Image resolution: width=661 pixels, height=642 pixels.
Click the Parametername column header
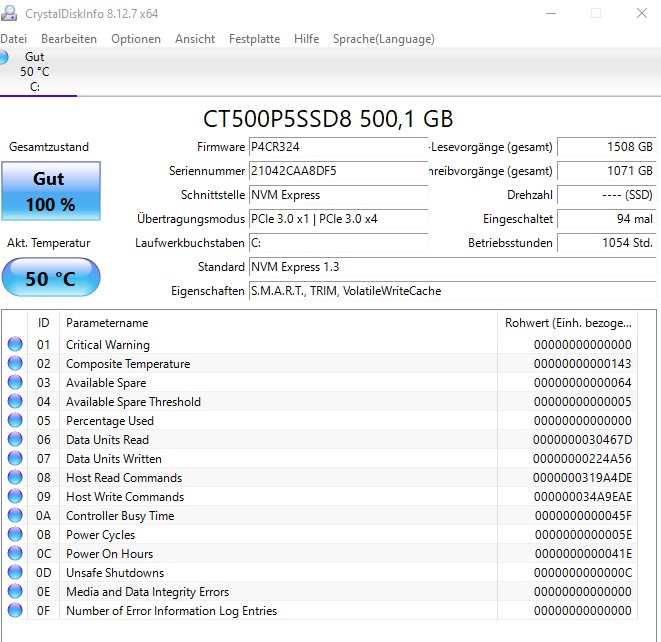click(x=278, y=323)
